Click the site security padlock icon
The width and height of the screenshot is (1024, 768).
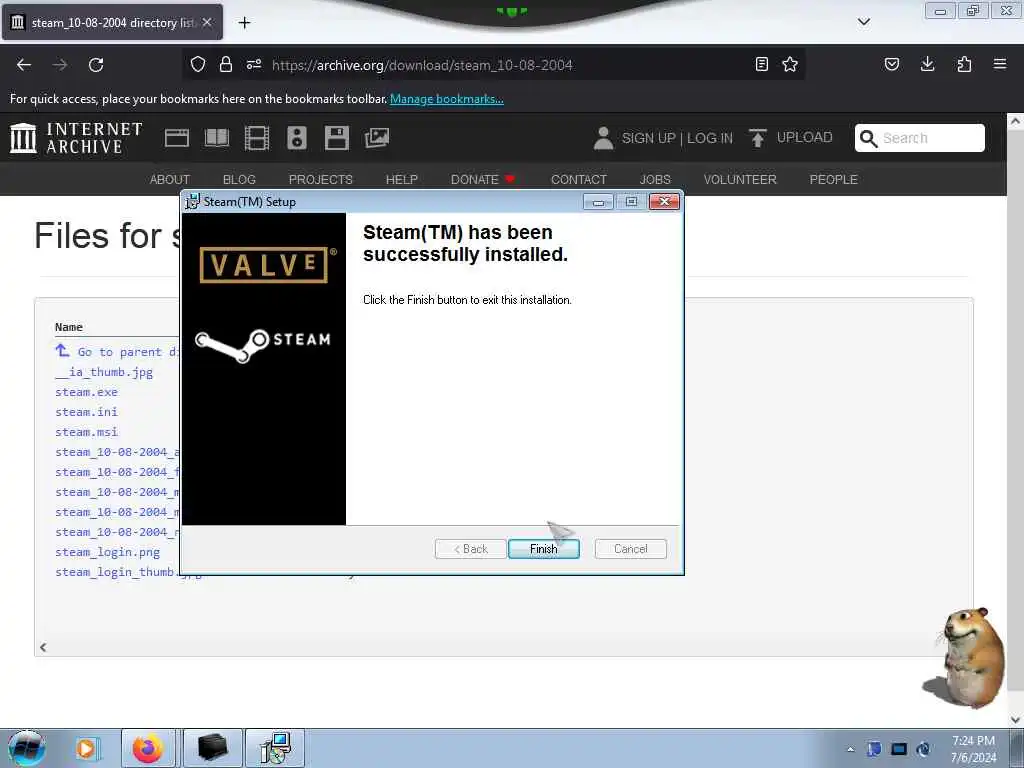click(226, 64)
